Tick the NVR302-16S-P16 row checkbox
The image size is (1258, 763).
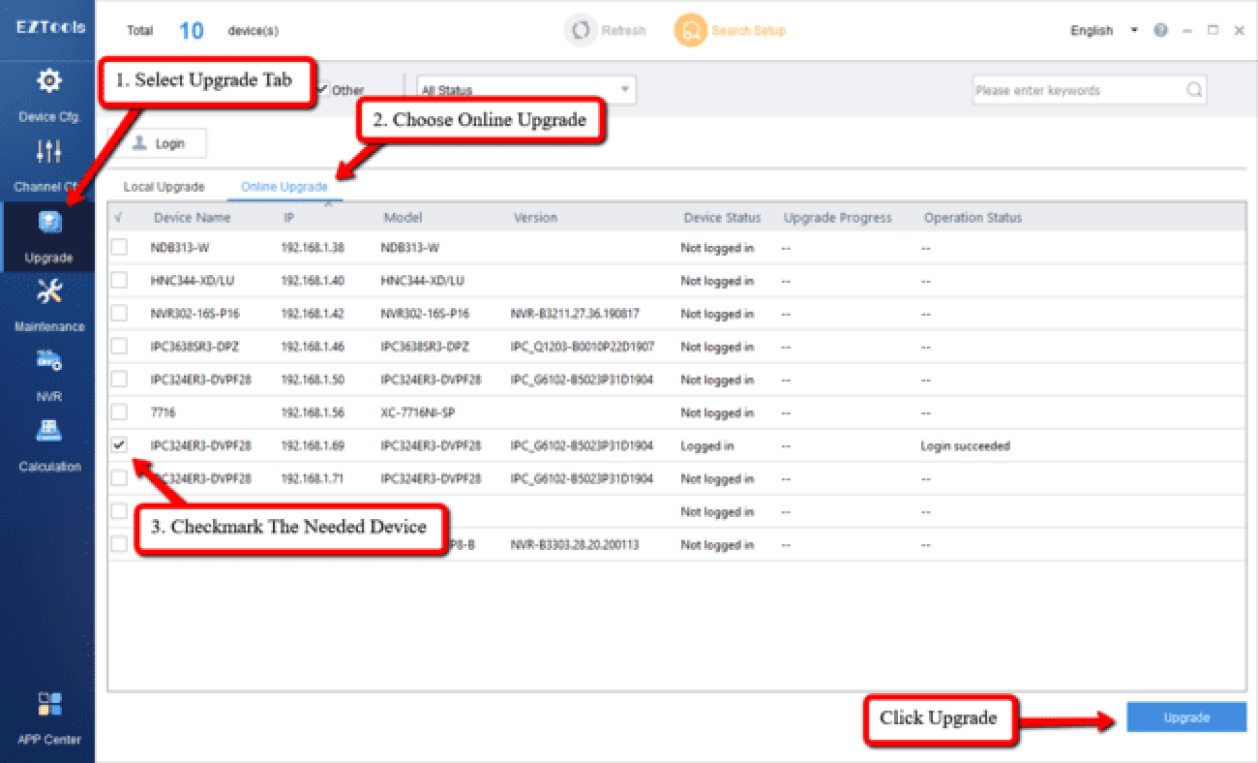pos(119,314)
